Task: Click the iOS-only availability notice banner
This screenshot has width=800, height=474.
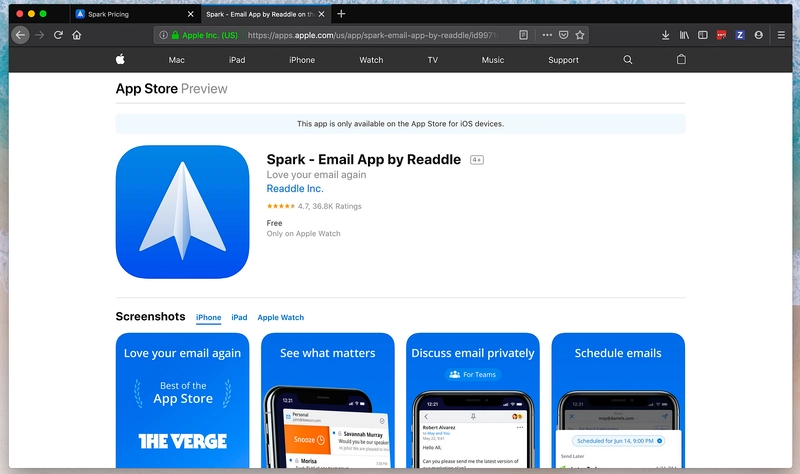Action: (x=401, y=124)
